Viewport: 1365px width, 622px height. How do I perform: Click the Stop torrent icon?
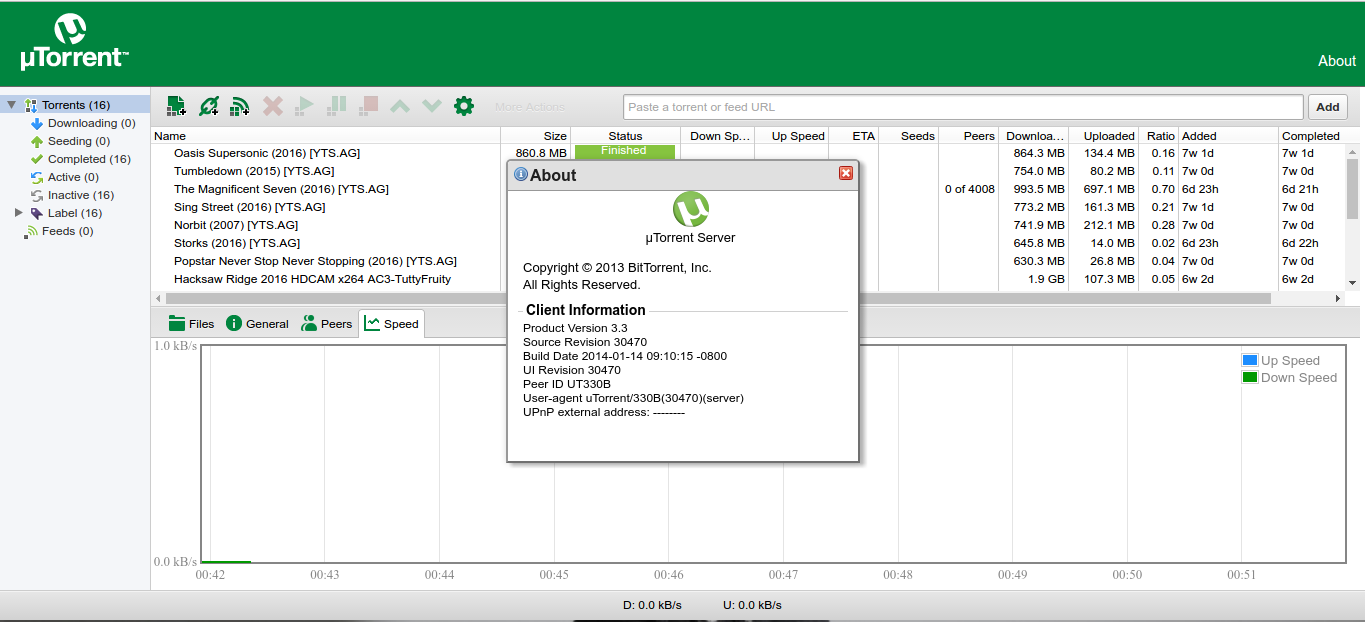[x=369, y=106]
